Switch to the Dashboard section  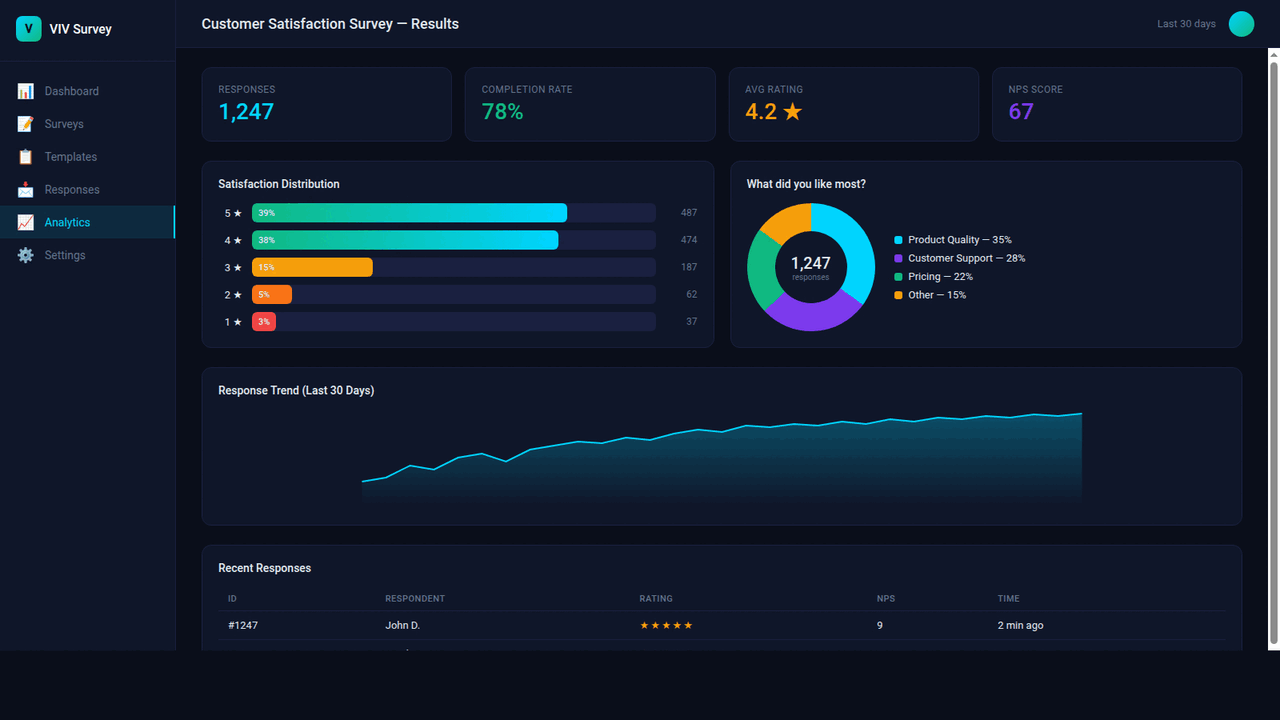point(71,90)
